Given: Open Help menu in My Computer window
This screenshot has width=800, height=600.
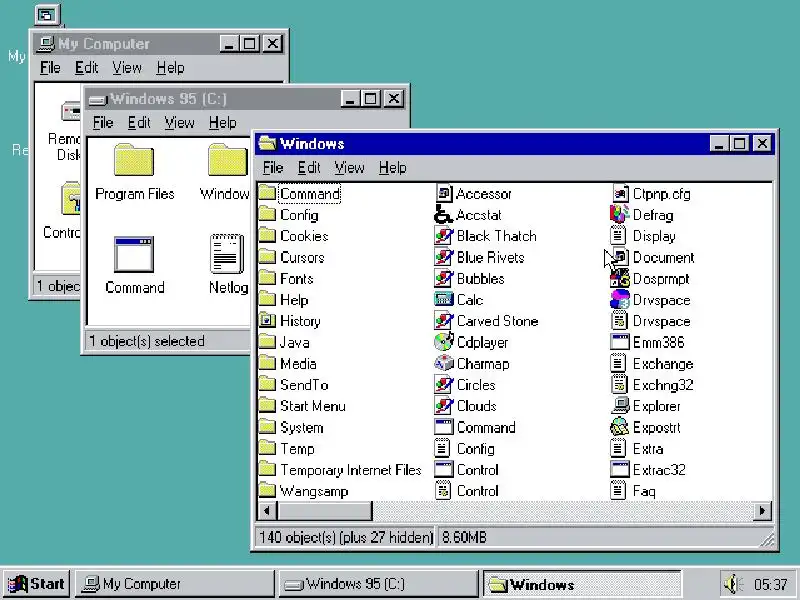Looking at the screenshot, I should 170,68.
